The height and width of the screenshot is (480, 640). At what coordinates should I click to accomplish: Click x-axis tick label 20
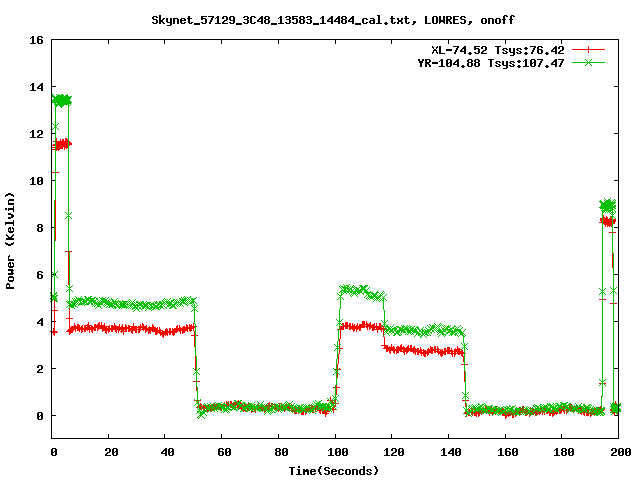tap(111, 452)
